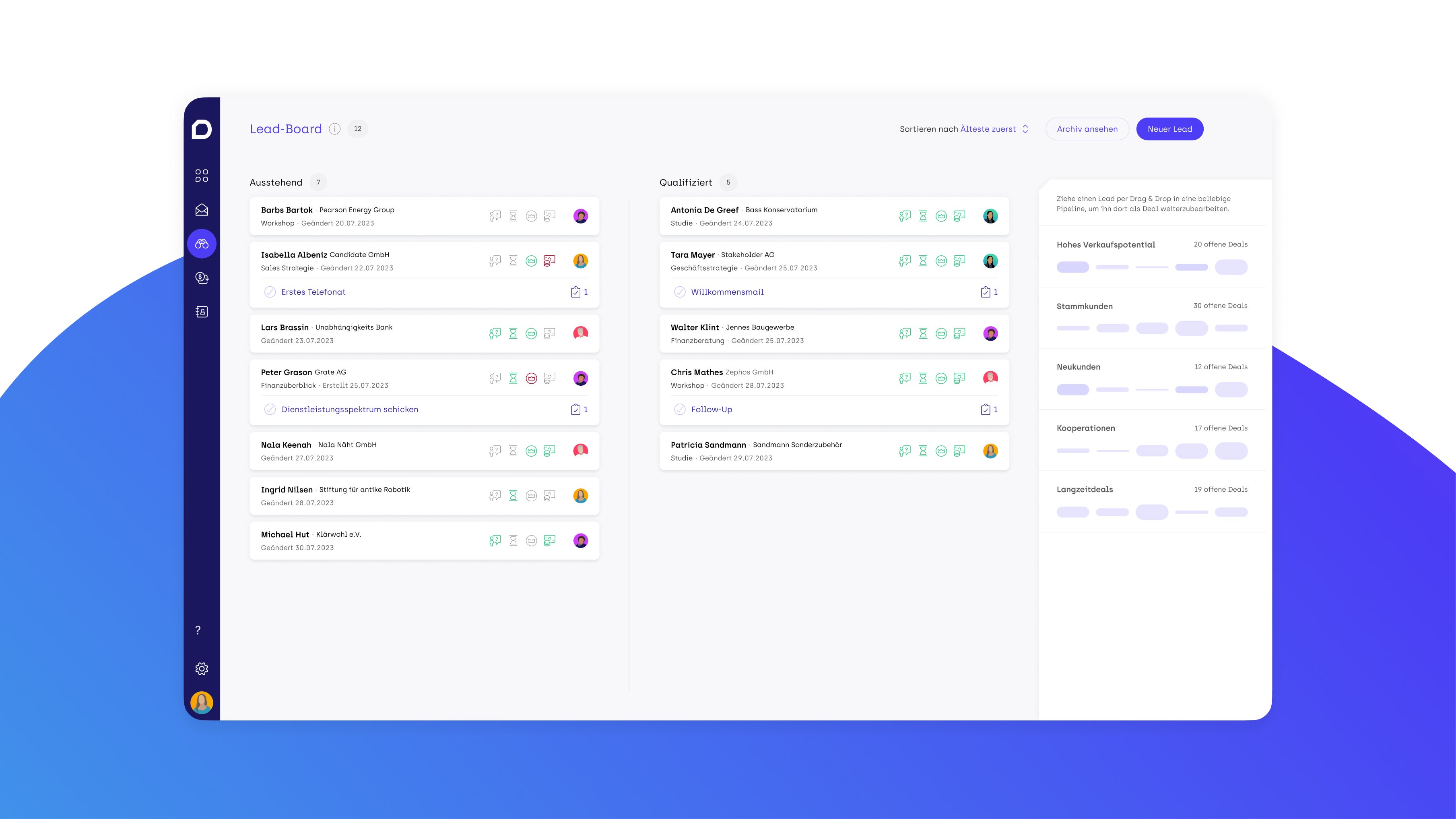Check off the Erstes Telefonat task
This screenshot has height=819, width=1456.
[270, 292]
